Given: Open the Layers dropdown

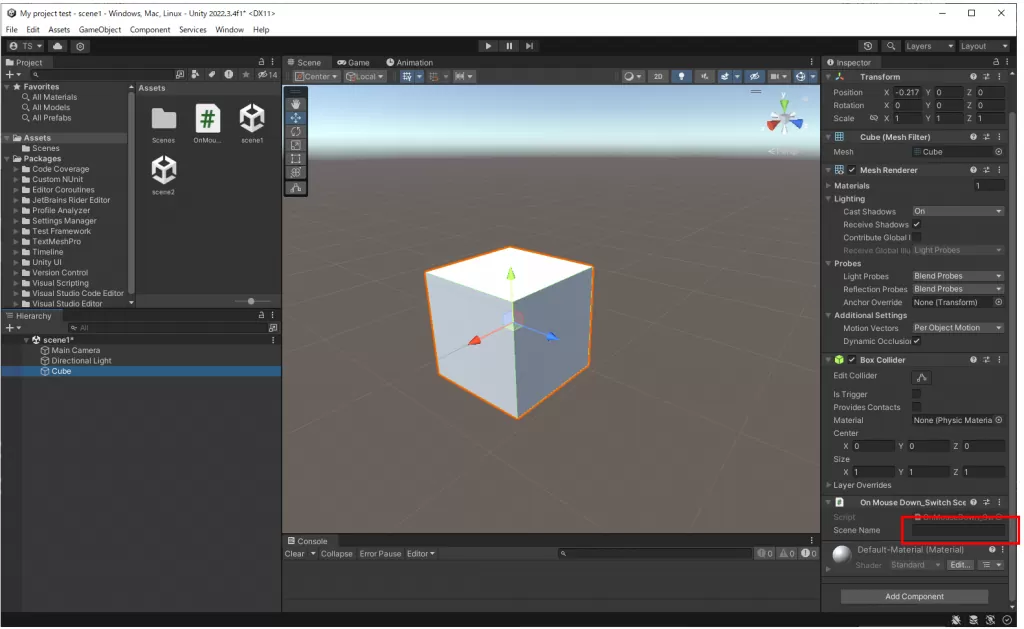Looking at the screenshot, I should [926, 46].
